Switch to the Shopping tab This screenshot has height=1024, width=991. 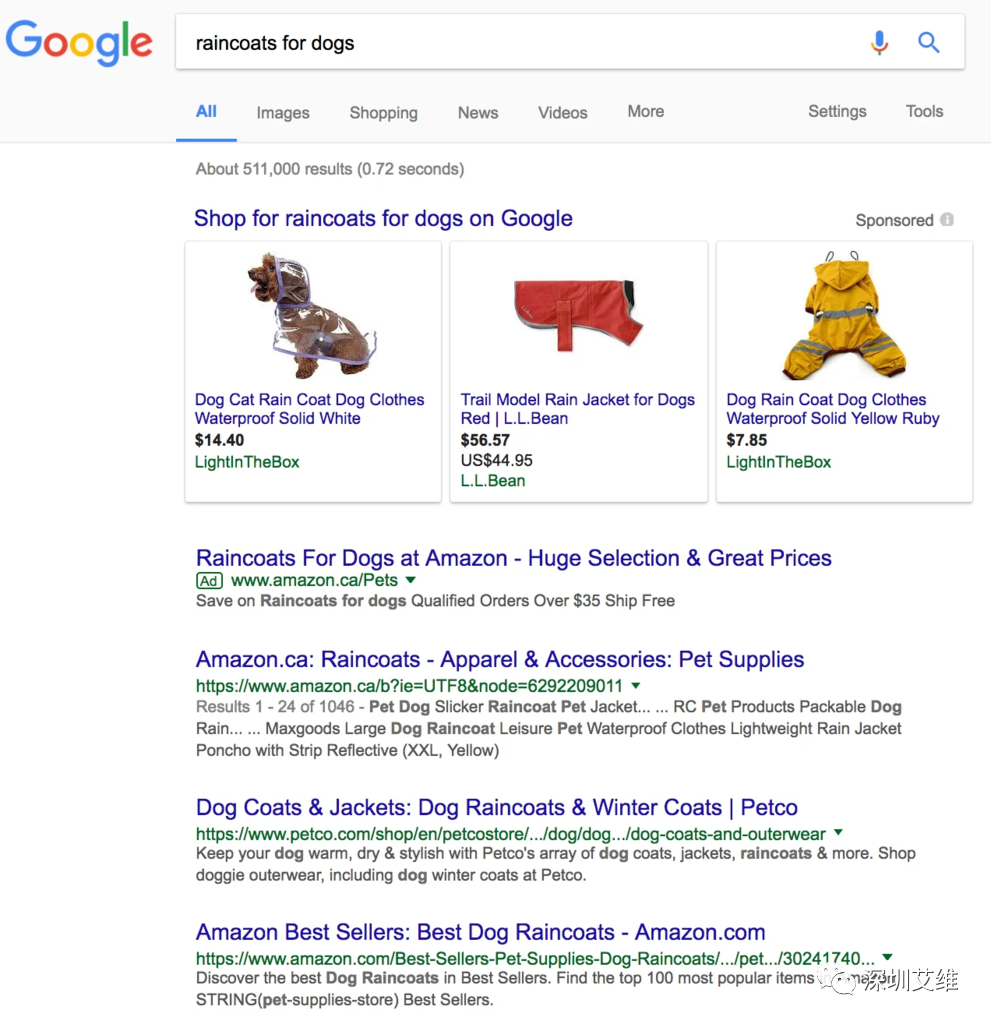coord(383,113)
